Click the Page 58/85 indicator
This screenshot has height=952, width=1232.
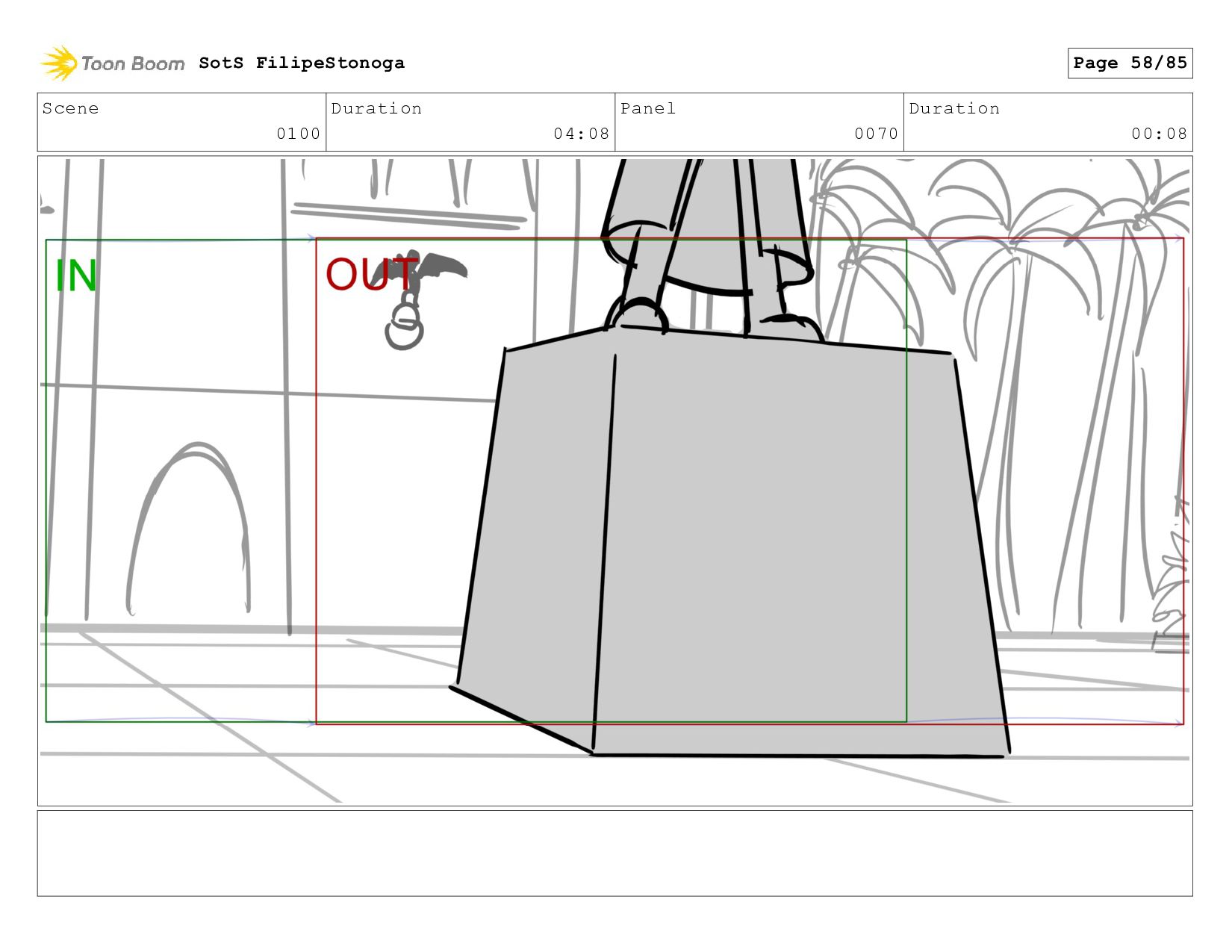pos(1130,63)
